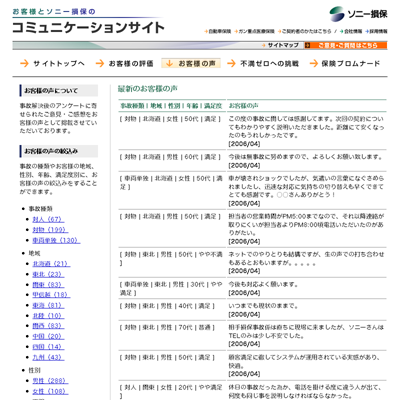The width and height of the screenshot is (400, 400).
Task: Click the comment starting 車が壊されショック
Action: point(306,187)
